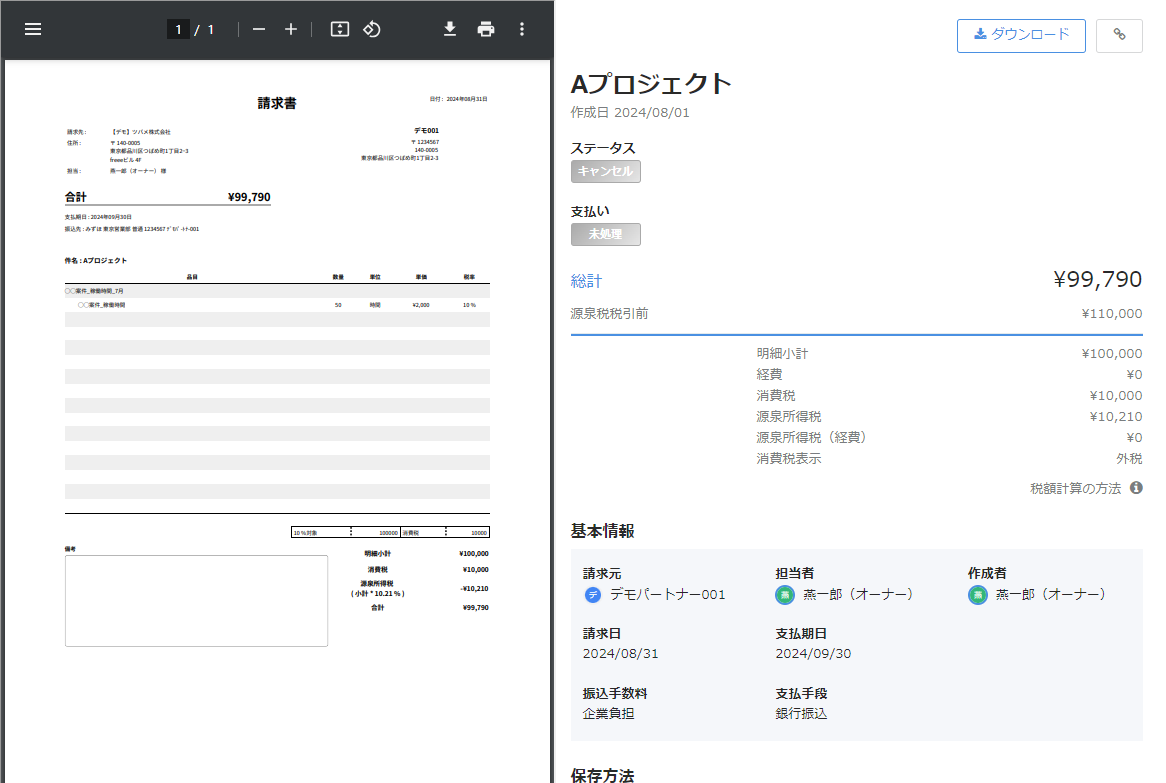The image size is (1166, 783).
Task: Click the 担当者 燕一郎 avatar icon
Action: point(785,595)
